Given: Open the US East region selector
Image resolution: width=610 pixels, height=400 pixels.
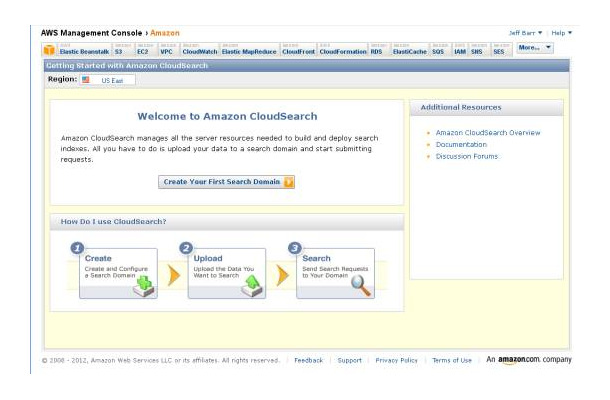Looking at the screenshot, I should (108, 80).
